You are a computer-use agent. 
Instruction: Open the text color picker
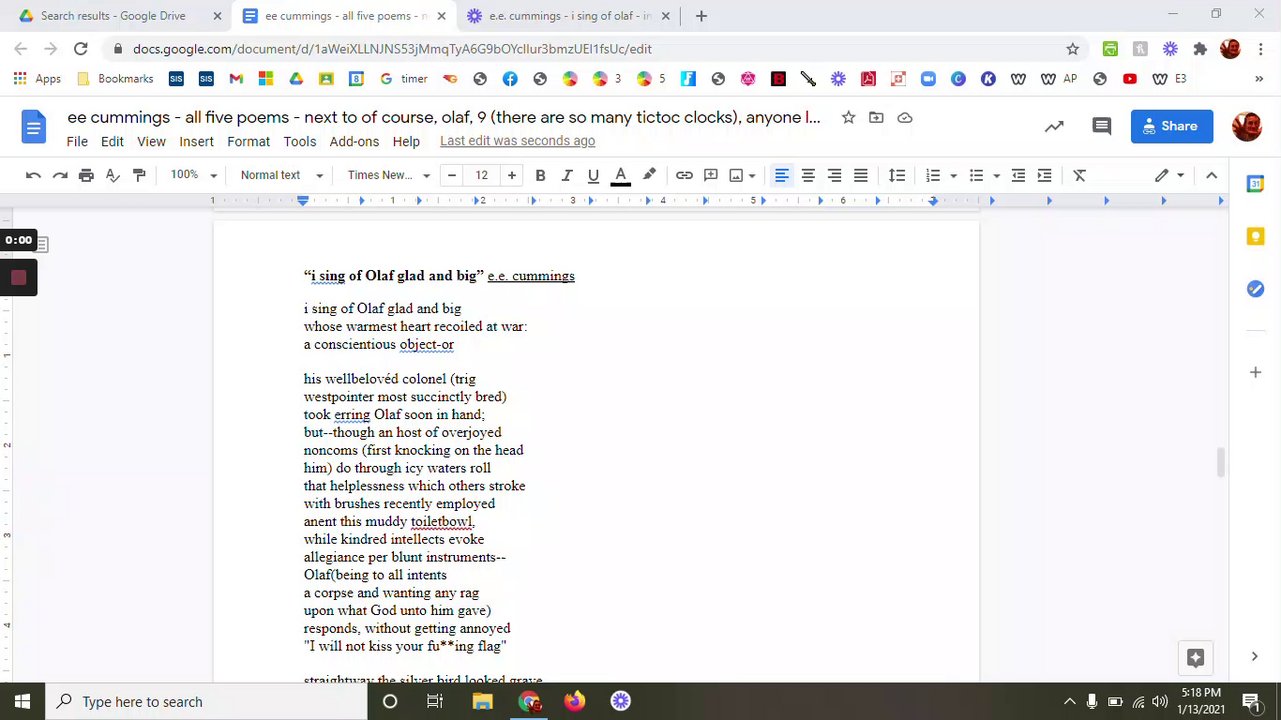click(x=620, y=175)
